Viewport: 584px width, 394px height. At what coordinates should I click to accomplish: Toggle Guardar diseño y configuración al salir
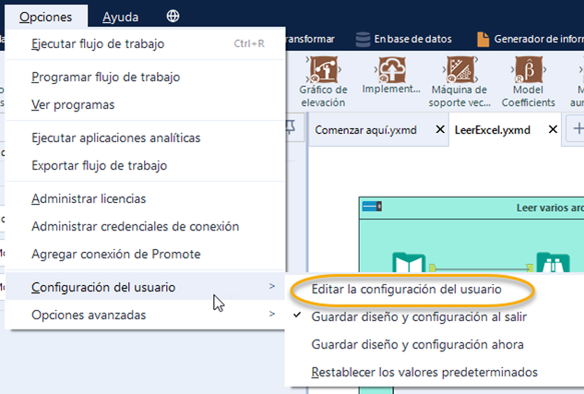click(419, 317)
